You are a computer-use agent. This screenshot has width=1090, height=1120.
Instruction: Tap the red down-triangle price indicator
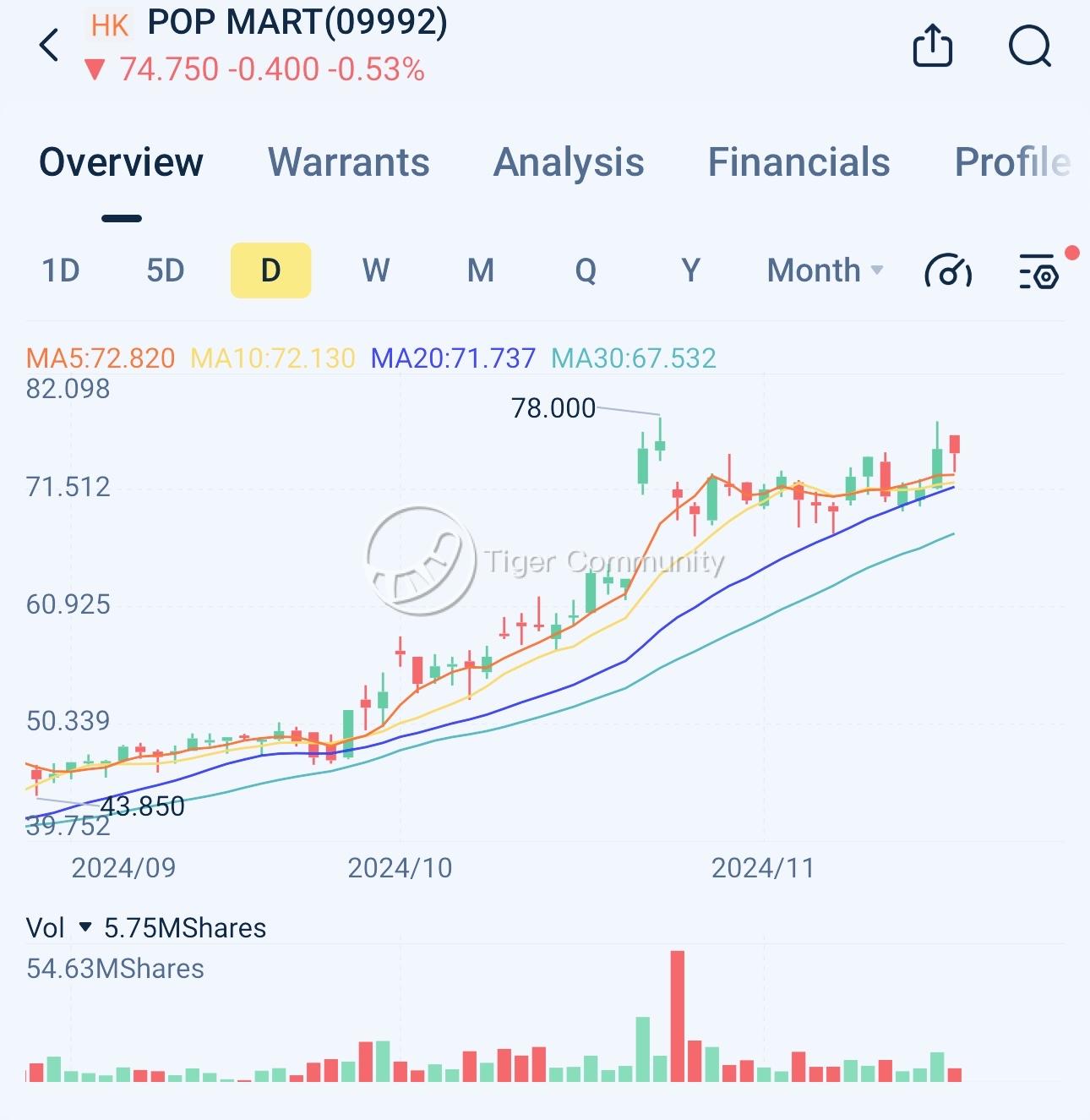tap(95, 69)
